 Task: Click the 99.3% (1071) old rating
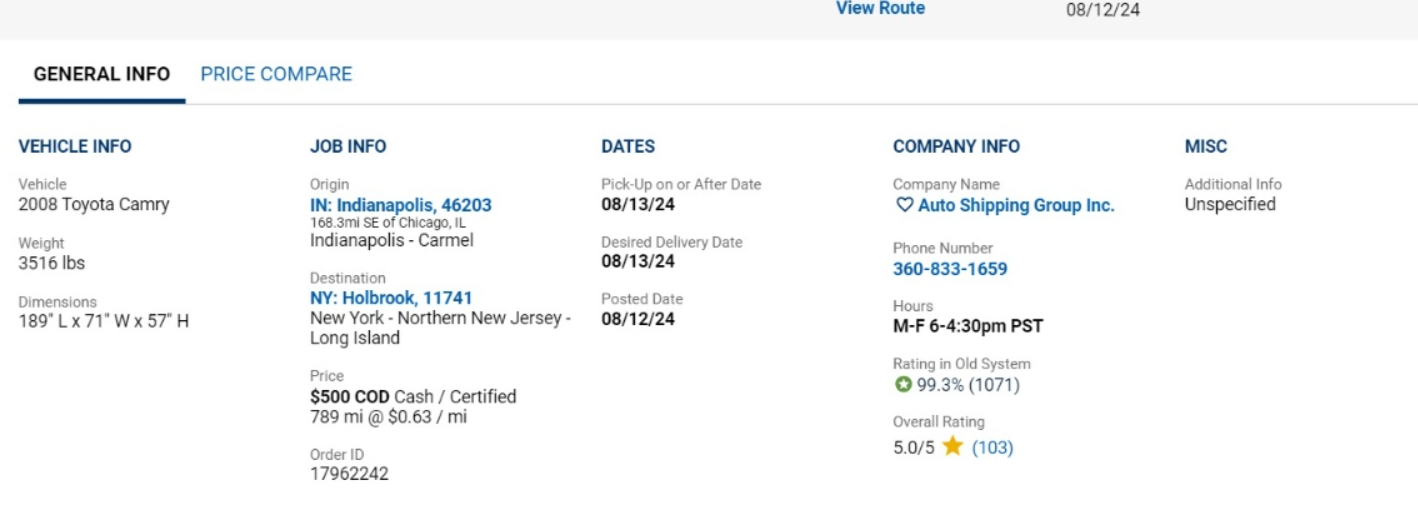(968, 385)
